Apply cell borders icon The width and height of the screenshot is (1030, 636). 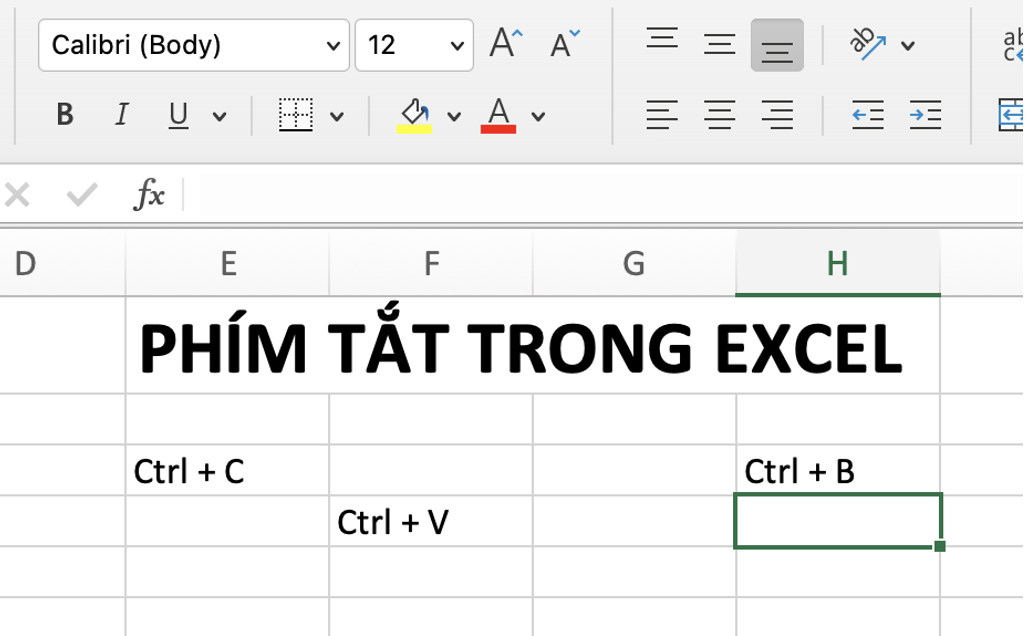click(296, 115)
